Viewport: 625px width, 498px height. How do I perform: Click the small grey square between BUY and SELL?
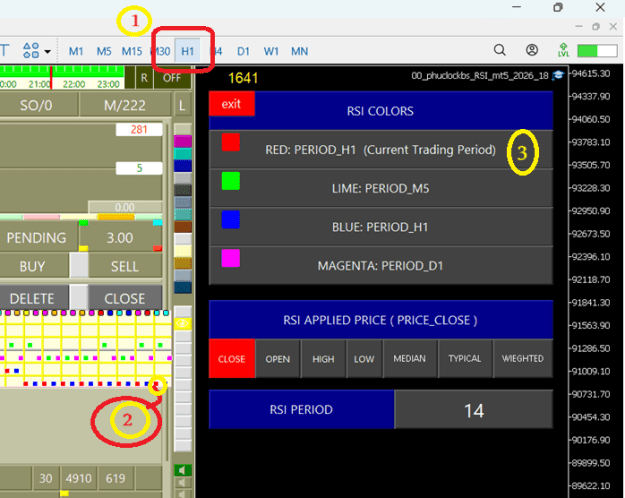tap(79, 265)
